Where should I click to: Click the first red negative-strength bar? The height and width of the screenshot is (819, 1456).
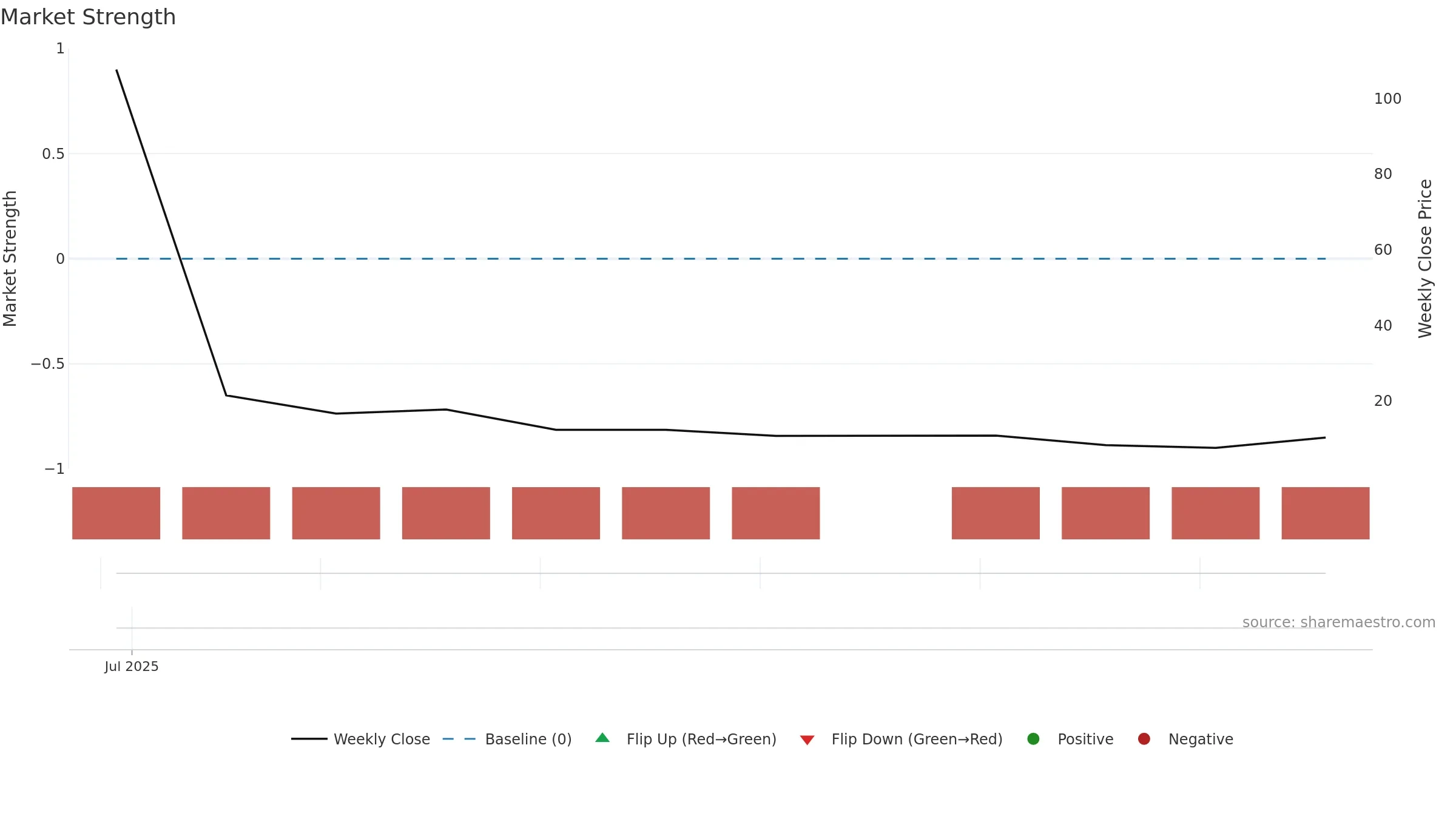[x=116, y=513]
